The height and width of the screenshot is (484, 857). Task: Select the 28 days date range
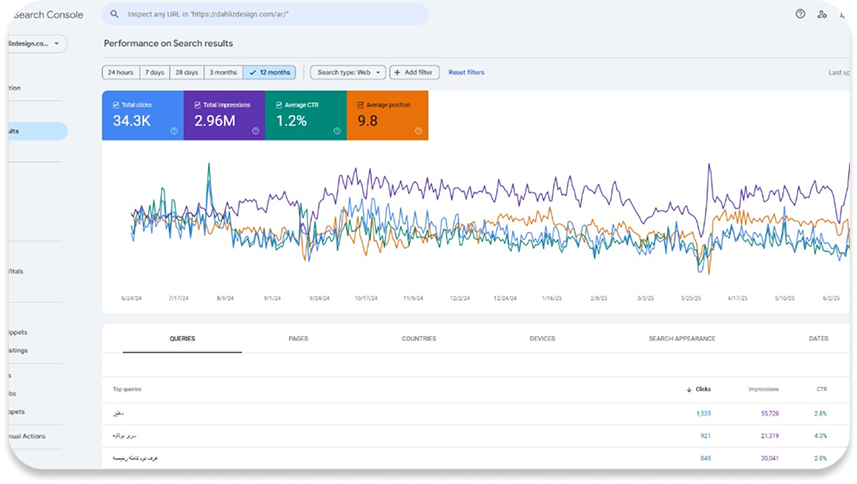tap(187, 72)
